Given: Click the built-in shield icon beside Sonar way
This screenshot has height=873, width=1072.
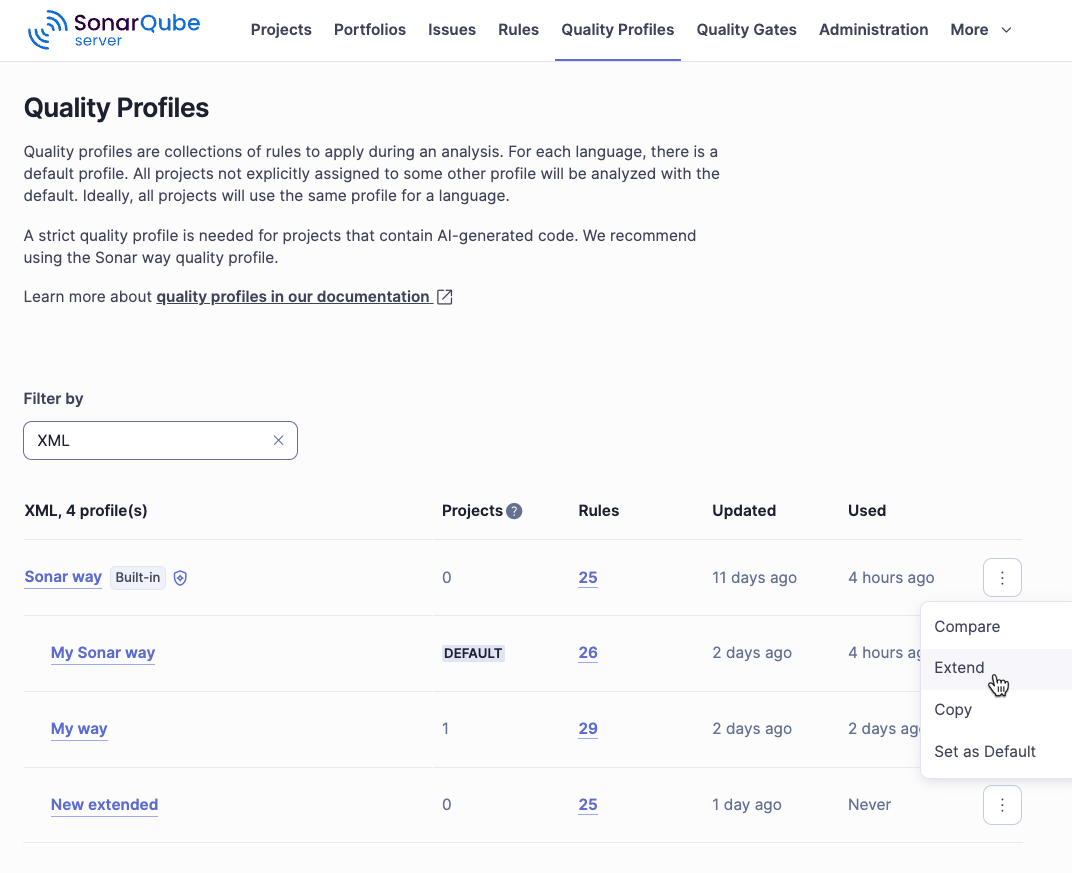Looking at the screenshot, I should coord(180,577).
